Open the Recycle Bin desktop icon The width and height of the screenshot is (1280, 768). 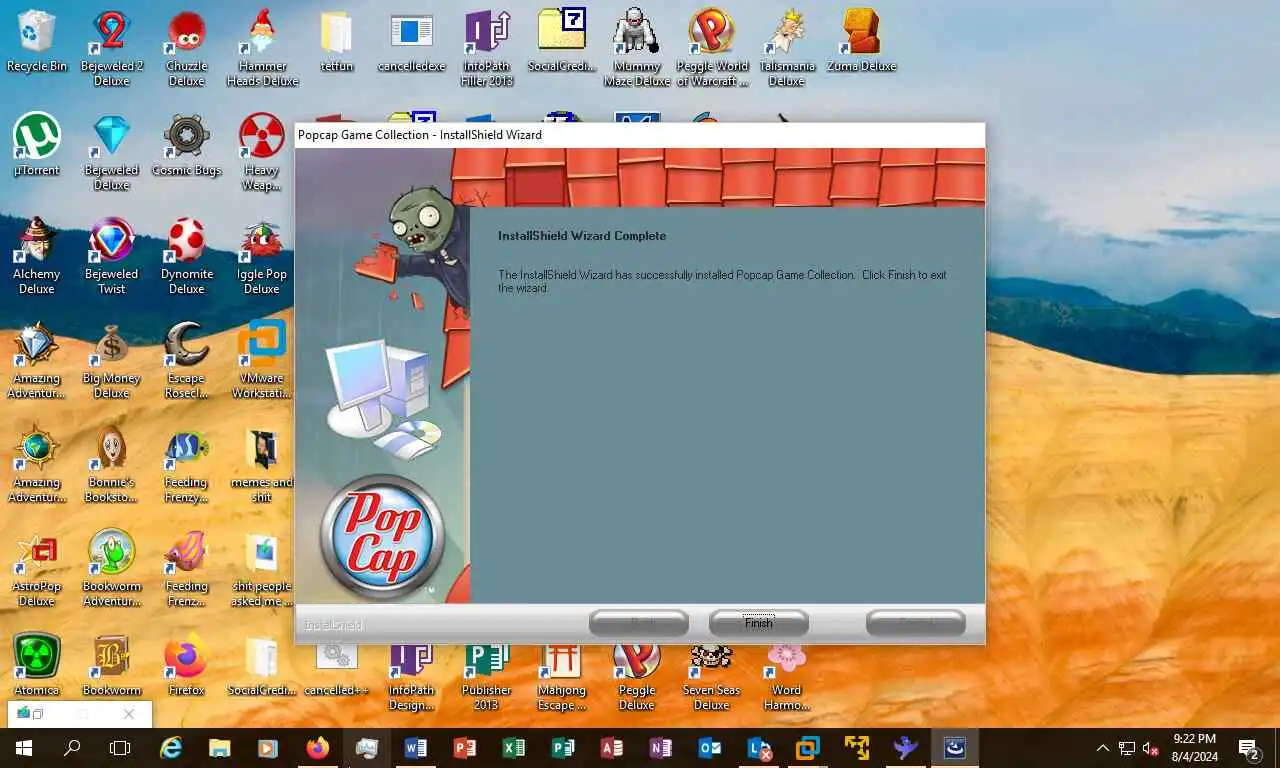pyautogui.click(x=37, y=42)
